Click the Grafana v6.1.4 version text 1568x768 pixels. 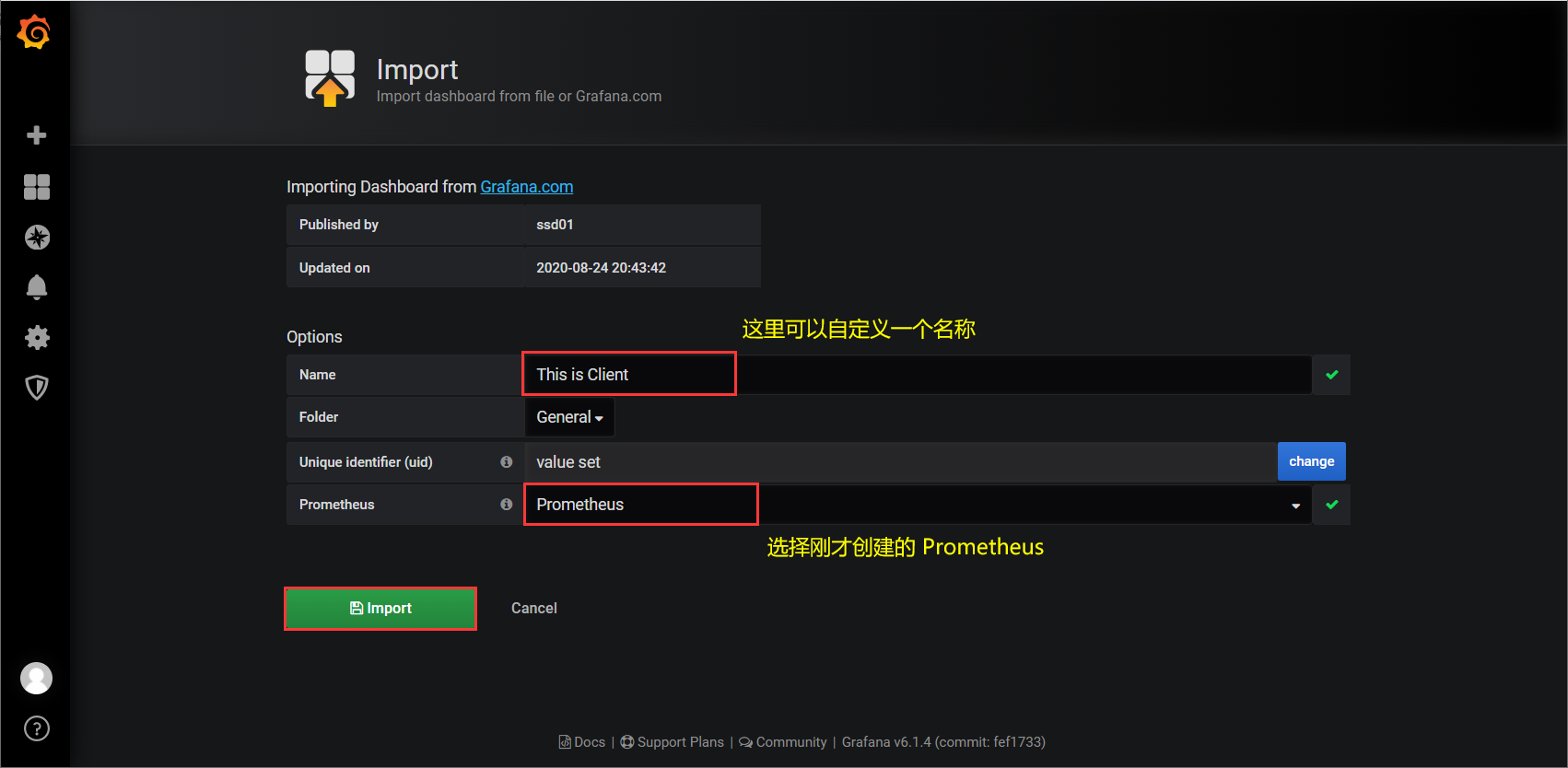[x=943, y=742]
